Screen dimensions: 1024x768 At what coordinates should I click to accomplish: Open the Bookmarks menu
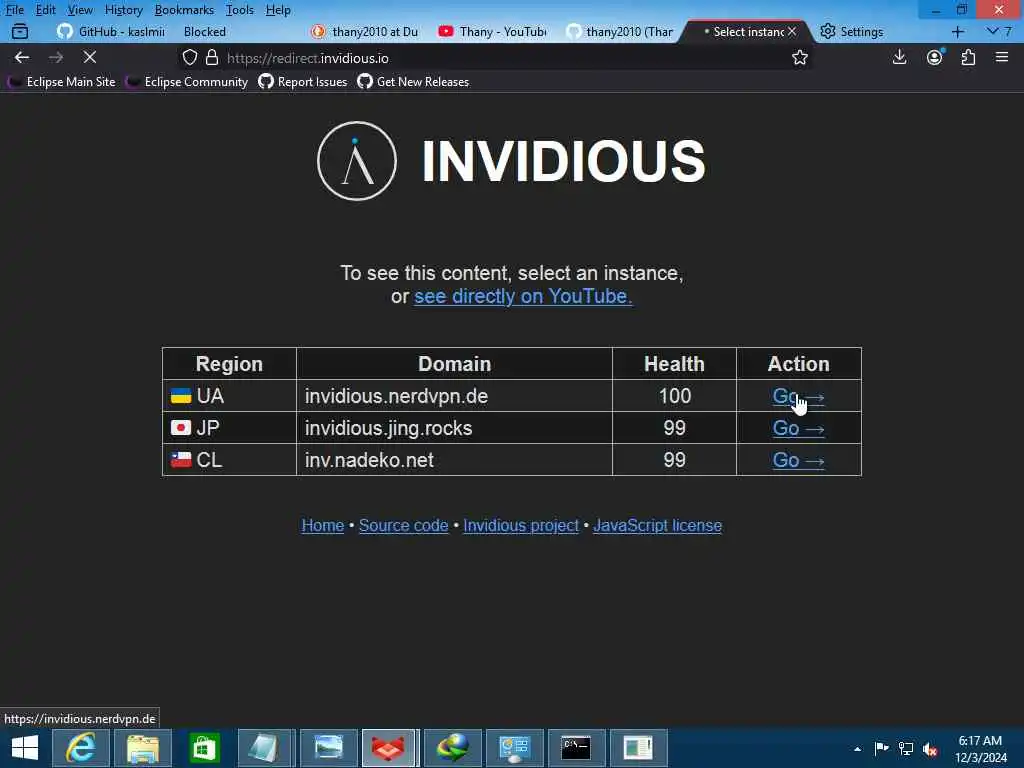click(184, 10)
